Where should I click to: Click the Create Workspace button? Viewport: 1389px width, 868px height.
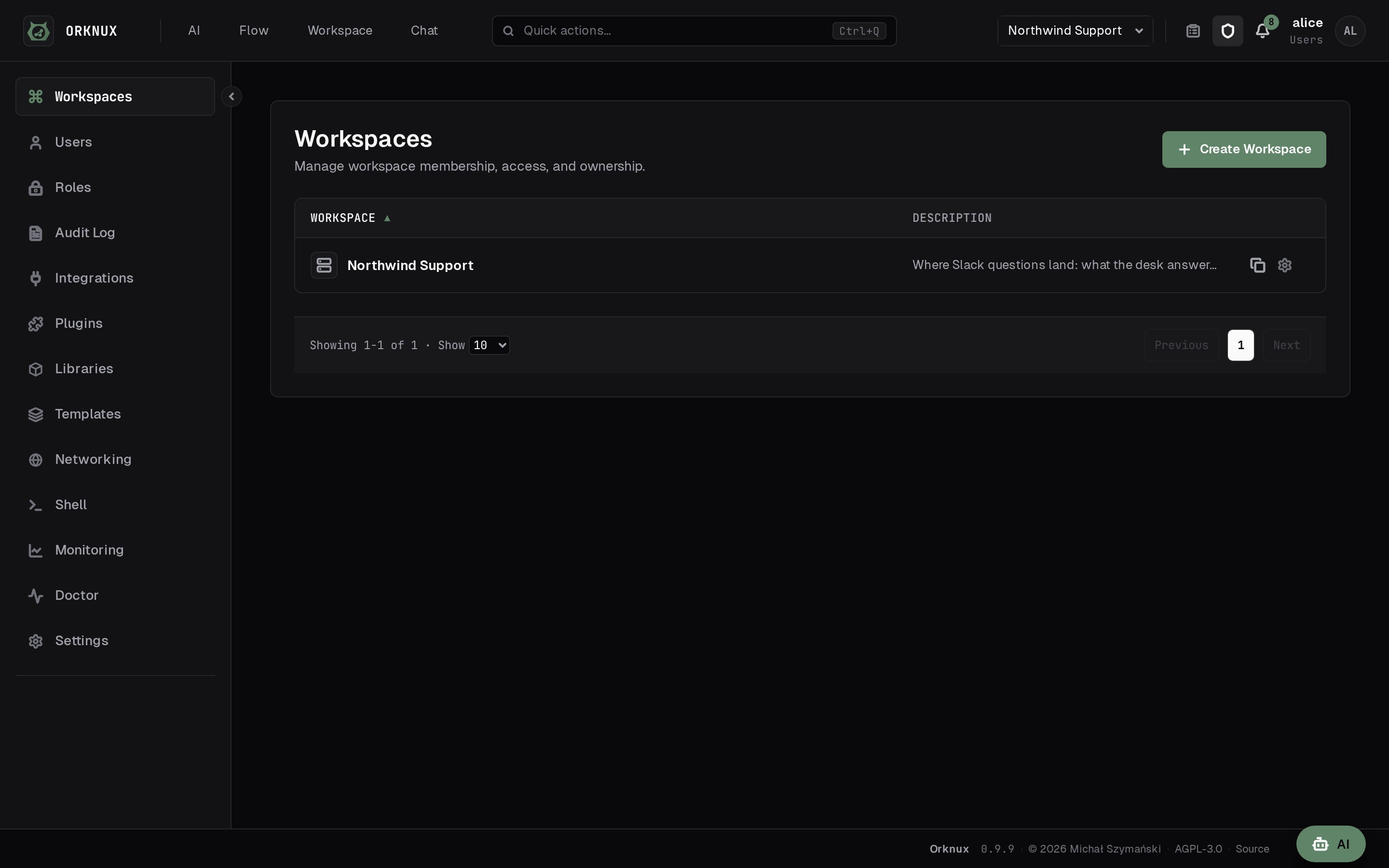tap(1244, 149)
